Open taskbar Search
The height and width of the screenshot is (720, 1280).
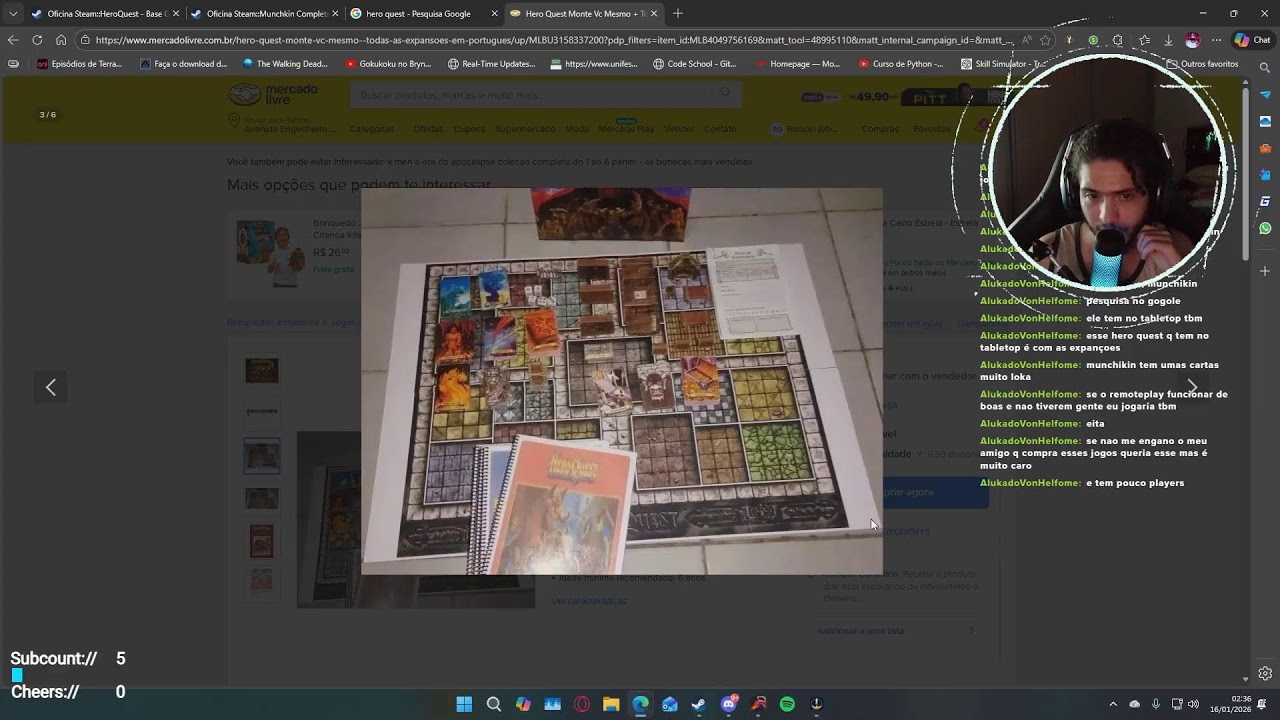(x=493, y=704)
